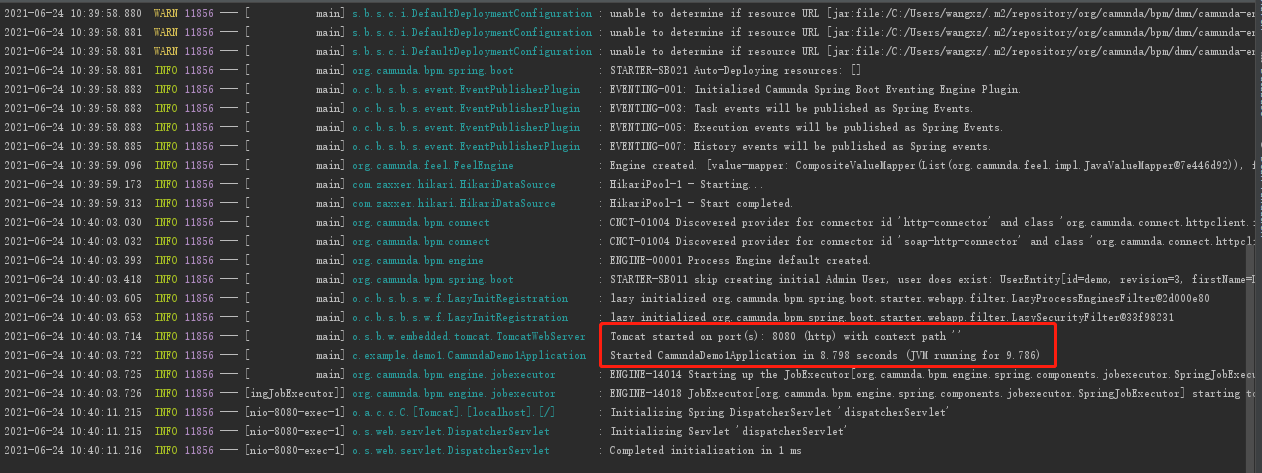Click the HikariPool-1 - Starting... message
Image resolution: width=1262 pixels, height=473 pixels.
coord(678,184)
